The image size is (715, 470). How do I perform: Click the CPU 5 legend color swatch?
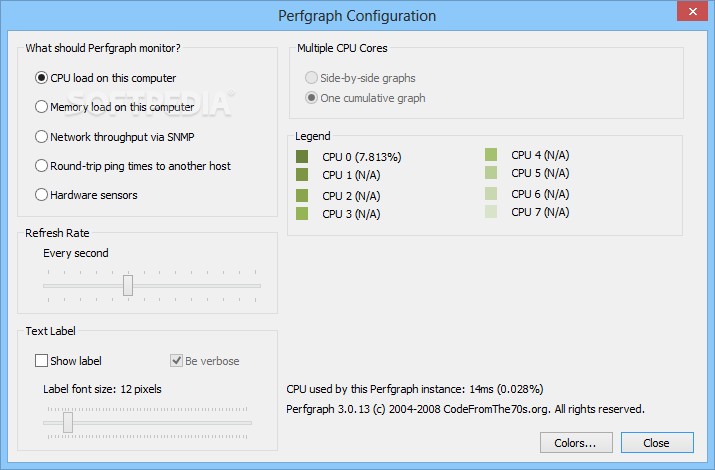click(491, 173)
